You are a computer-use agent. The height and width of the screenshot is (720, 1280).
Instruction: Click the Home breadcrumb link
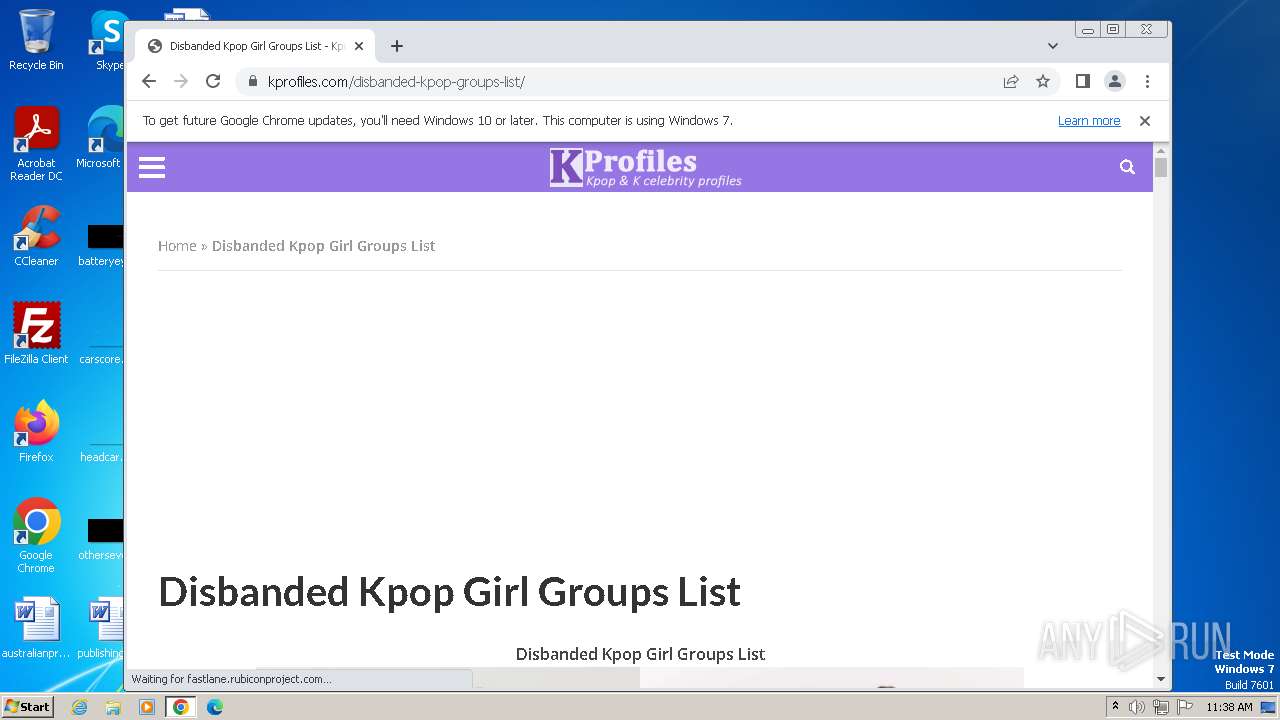tap(177, 246)
